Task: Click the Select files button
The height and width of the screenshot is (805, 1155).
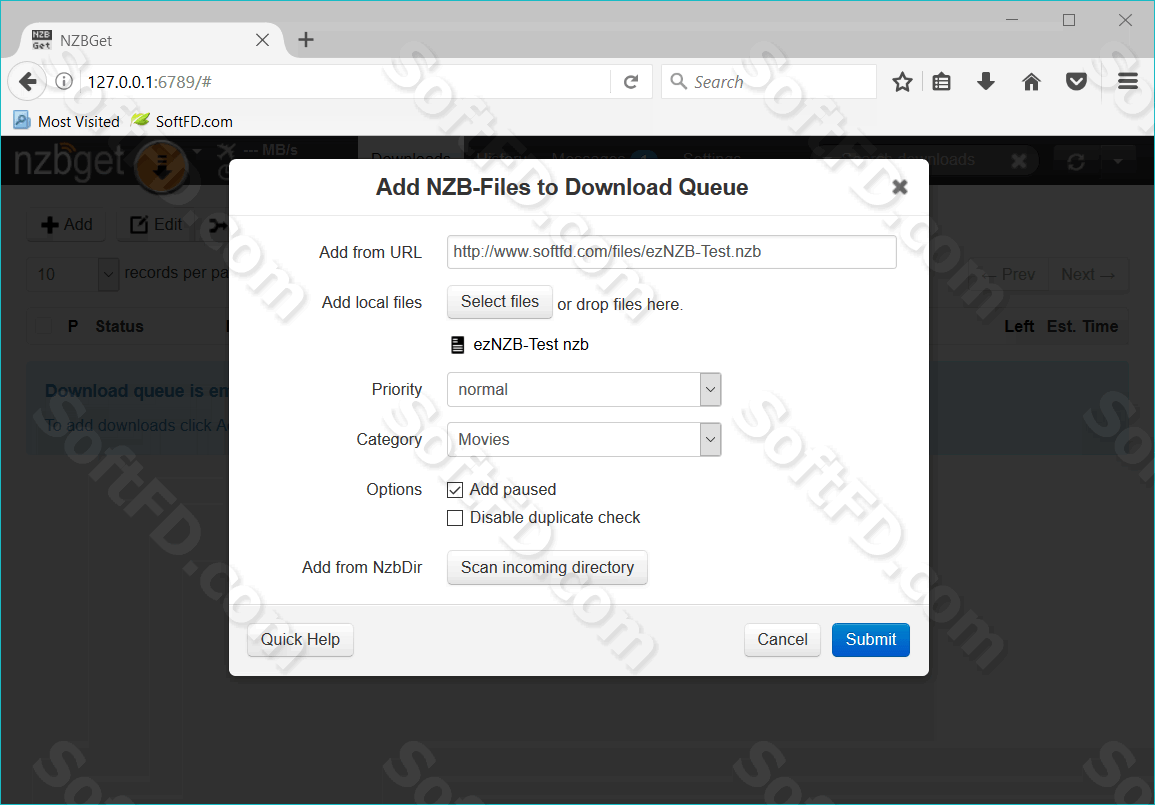Action: pyautogui.click(x=499, y=302)
